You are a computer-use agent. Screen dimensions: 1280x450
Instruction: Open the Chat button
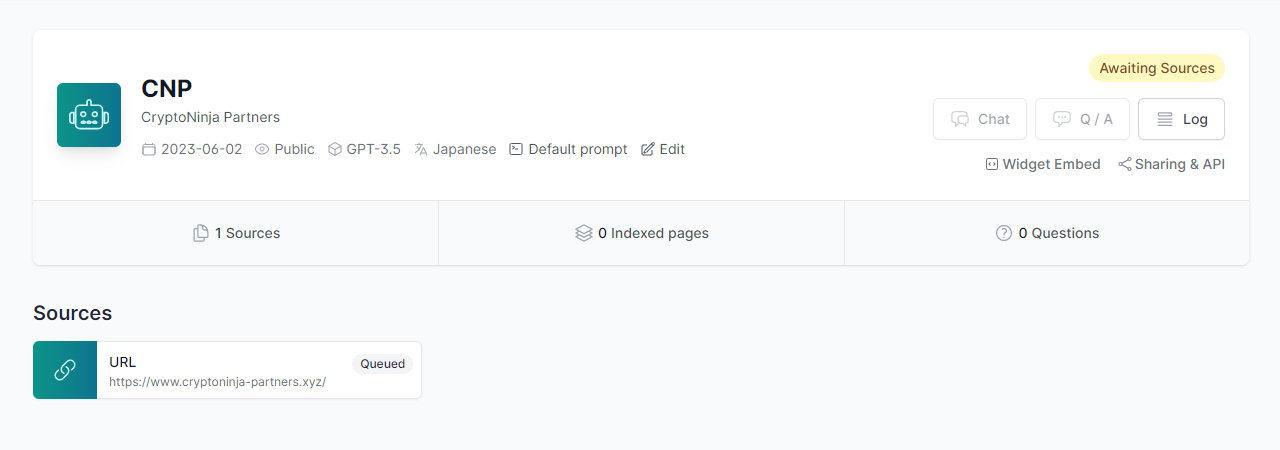(x=980, y=119)
